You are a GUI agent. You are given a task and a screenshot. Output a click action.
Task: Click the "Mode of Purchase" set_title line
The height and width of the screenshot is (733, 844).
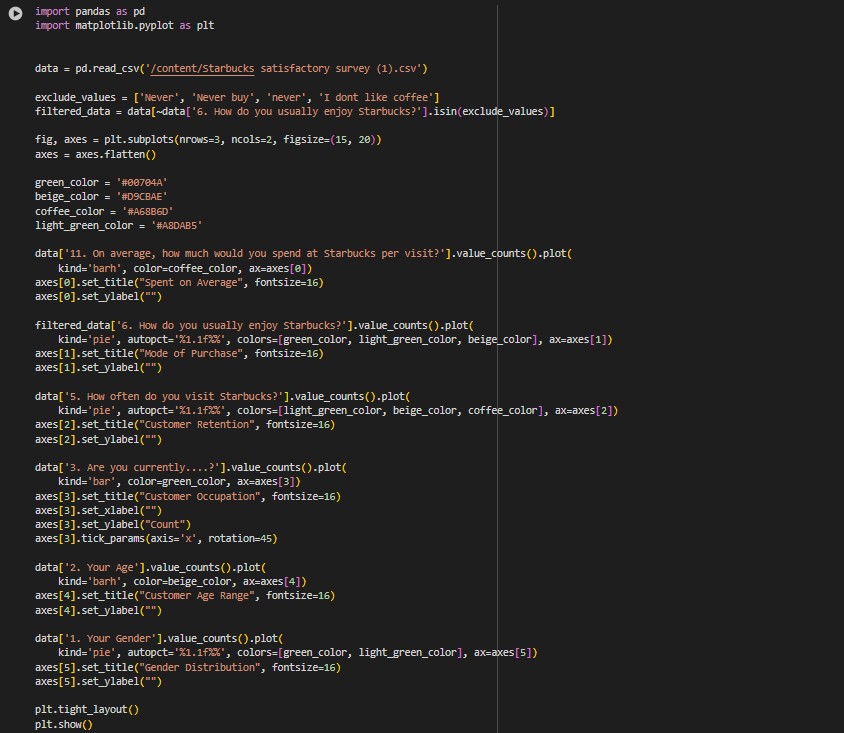click(179, 354)
